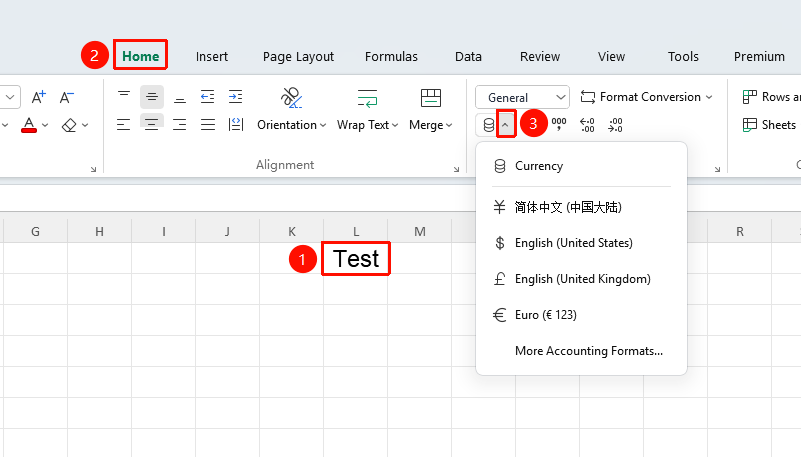Justify text alignment icon
This screenshot has height=457, width=801.
coord(208,125)
